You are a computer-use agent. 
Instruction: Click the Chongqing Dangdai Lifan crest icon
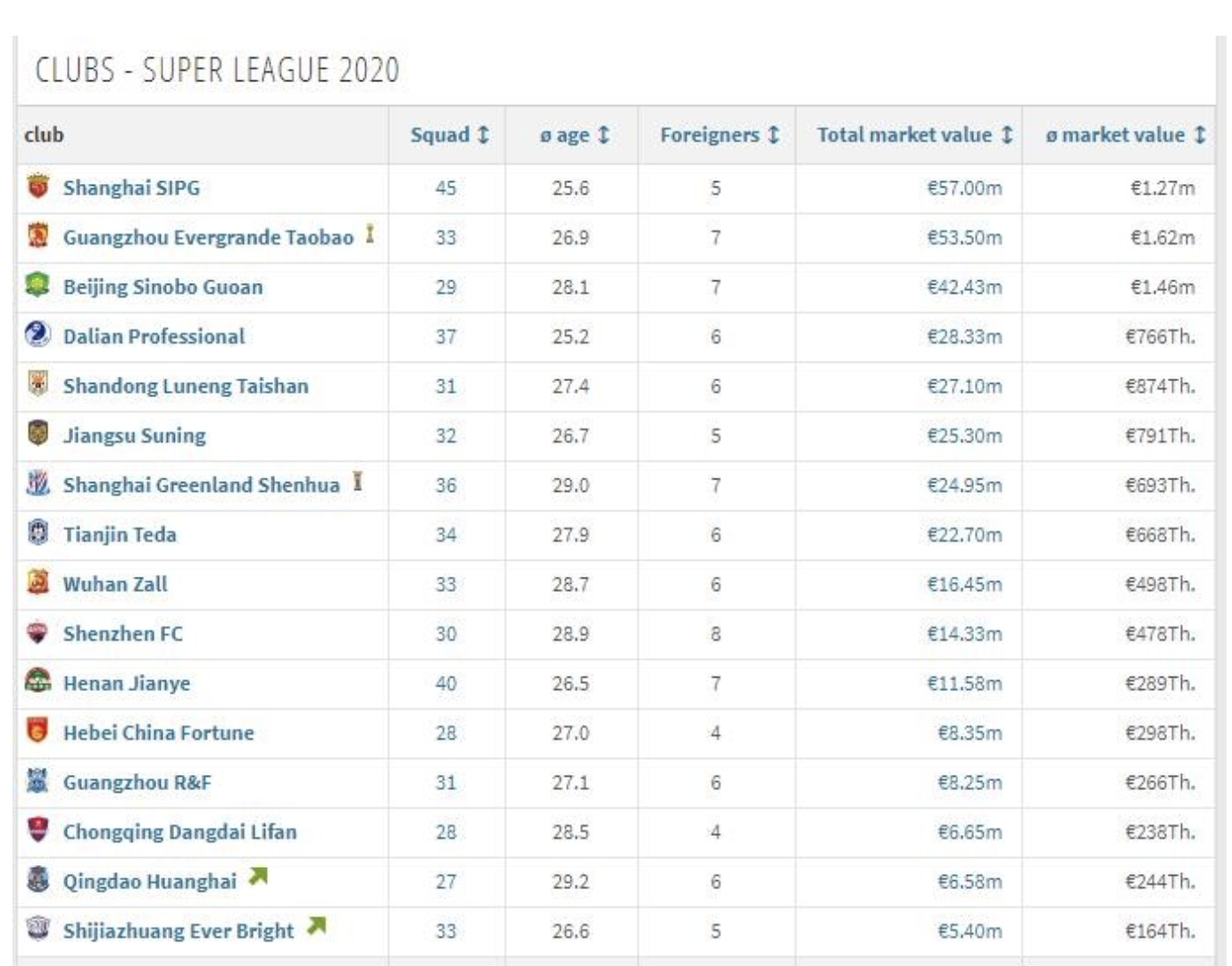coord(37,829)
